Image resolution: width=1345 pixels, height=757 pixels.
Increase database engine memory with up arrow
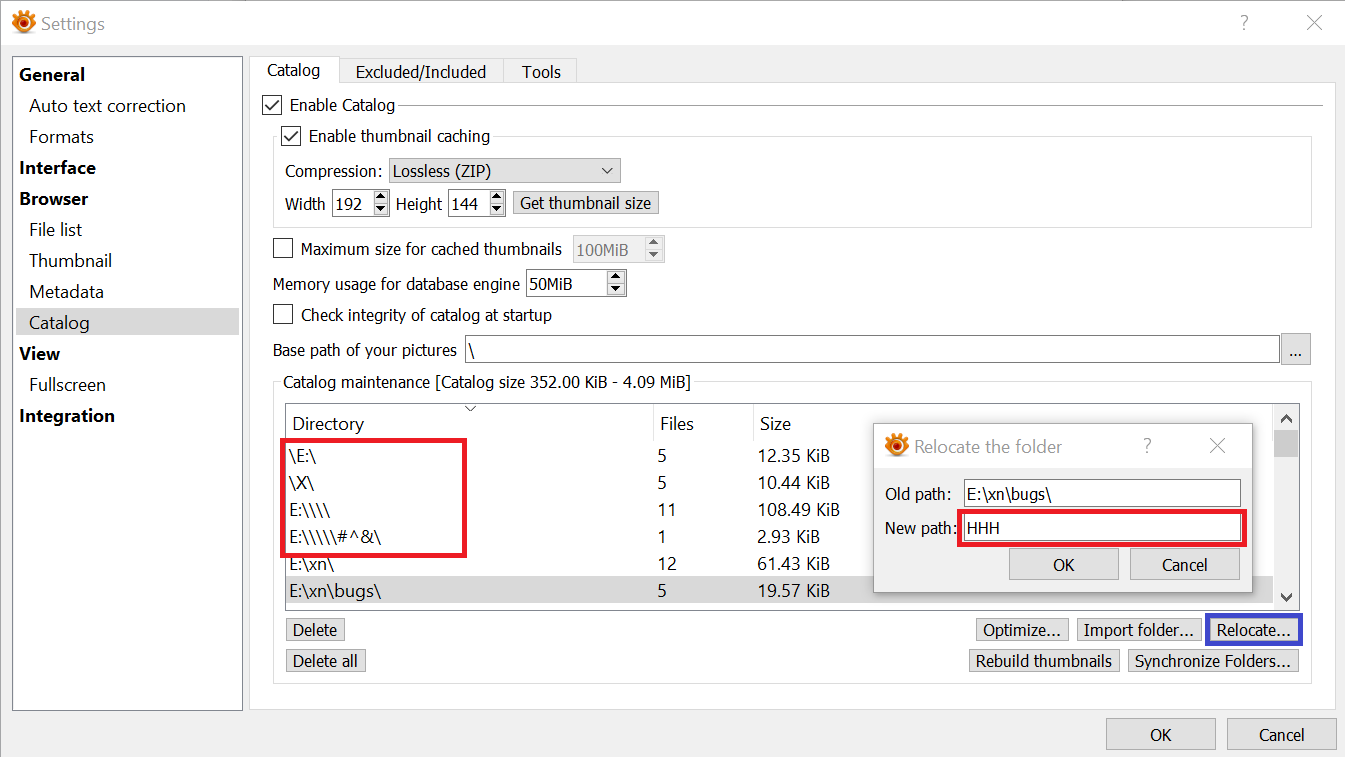pos(616,278)
